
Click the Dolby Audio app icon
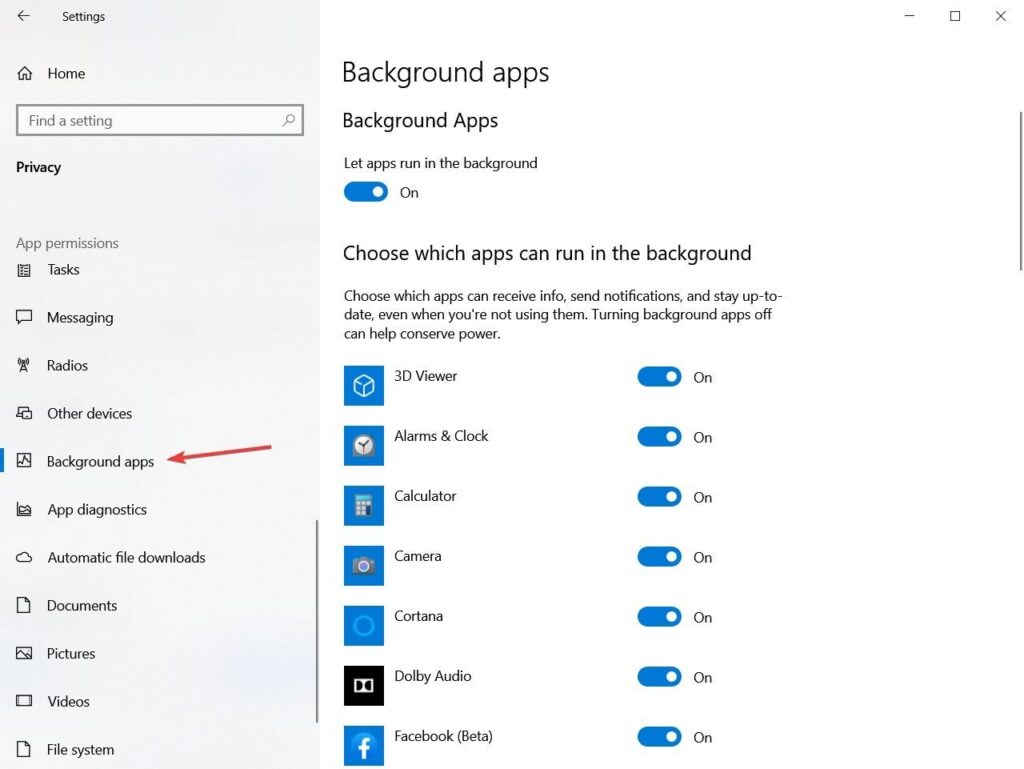364,685
